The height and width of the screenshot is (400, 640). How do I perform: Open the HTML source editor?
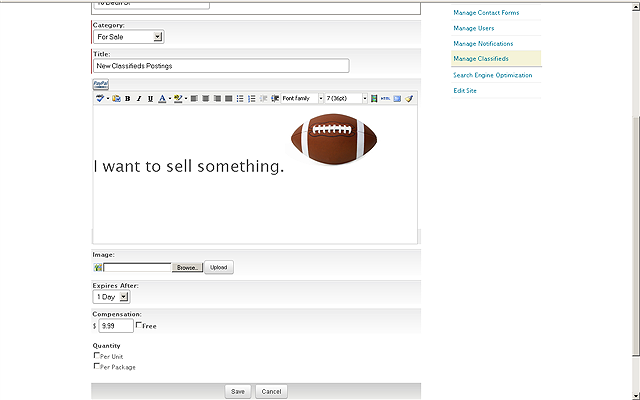pos(385,99)
